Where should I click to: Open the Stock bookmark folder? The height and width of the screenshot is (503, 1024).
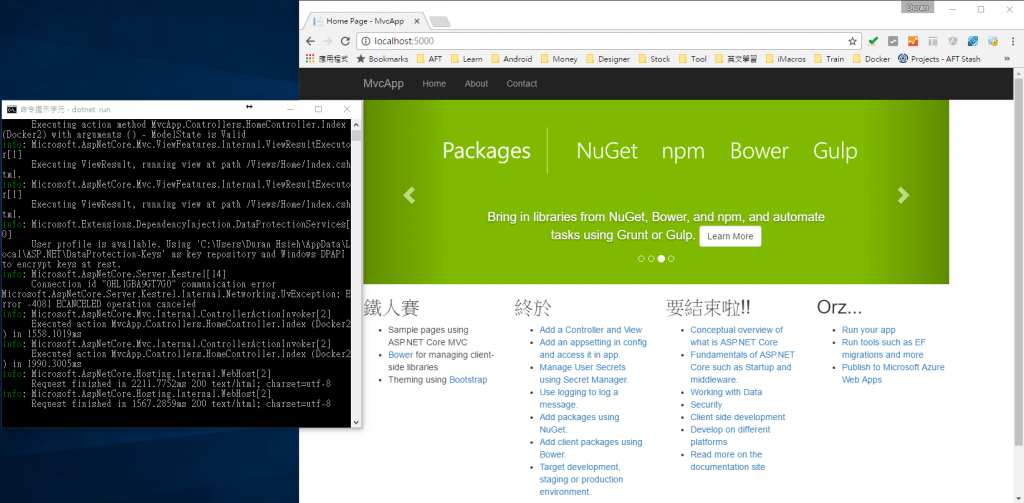click(654, 59)
